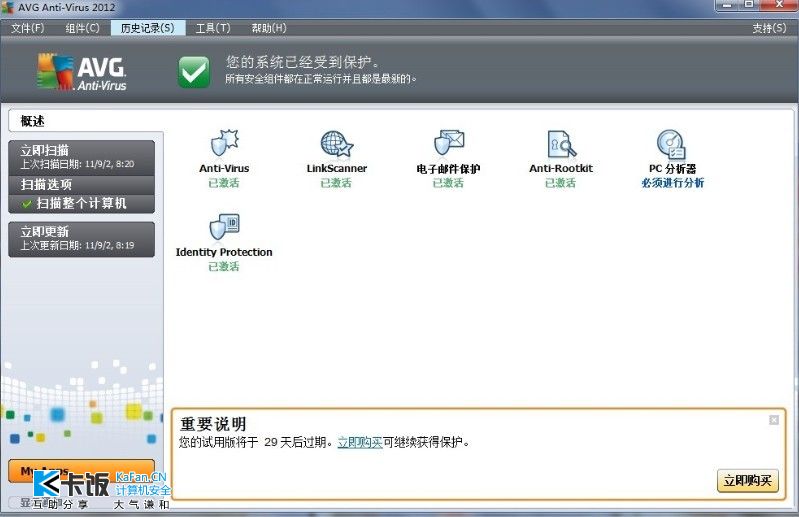Click the 立即购买 link in notice text

coord(359,442)
